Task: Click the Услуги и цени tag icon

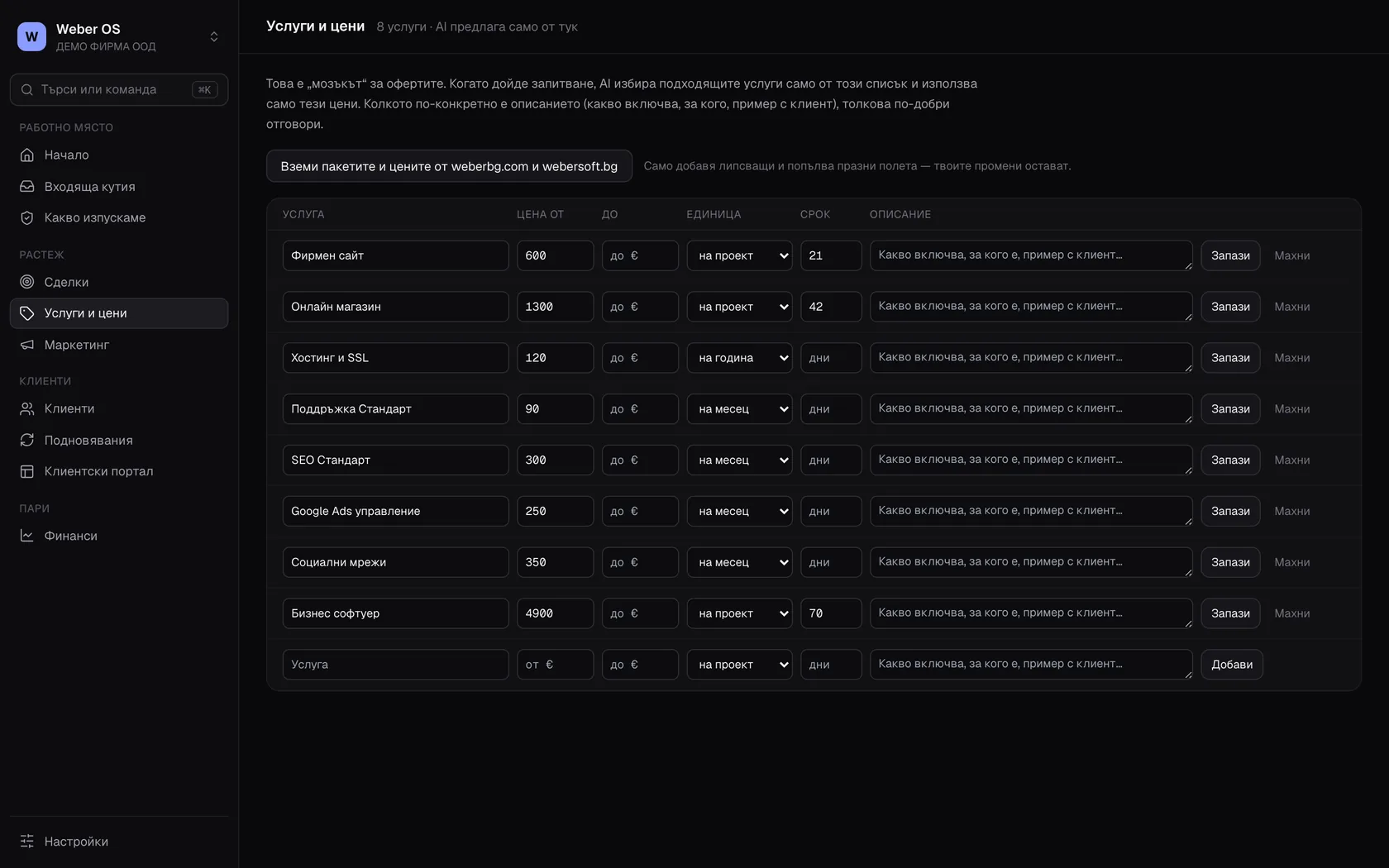Action: 27,313
